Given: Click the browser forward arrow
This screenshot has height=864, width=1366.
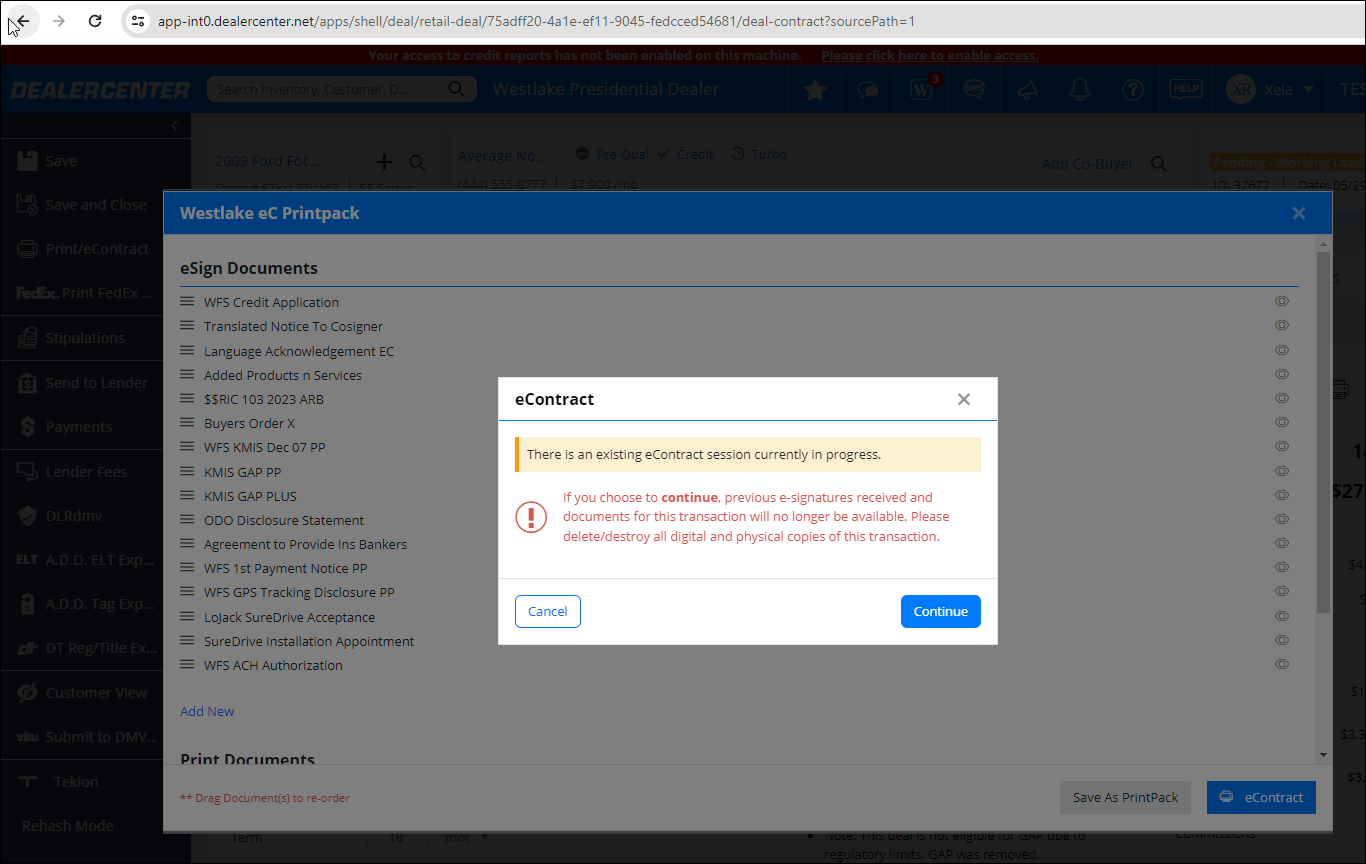Looking at the screenshot, I should click(x=59, y=20).
